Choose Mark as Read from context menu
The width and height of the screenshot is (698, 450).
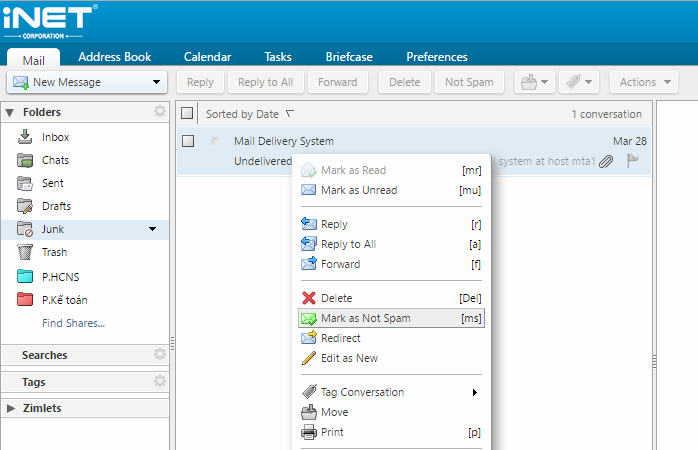[391, 170]
